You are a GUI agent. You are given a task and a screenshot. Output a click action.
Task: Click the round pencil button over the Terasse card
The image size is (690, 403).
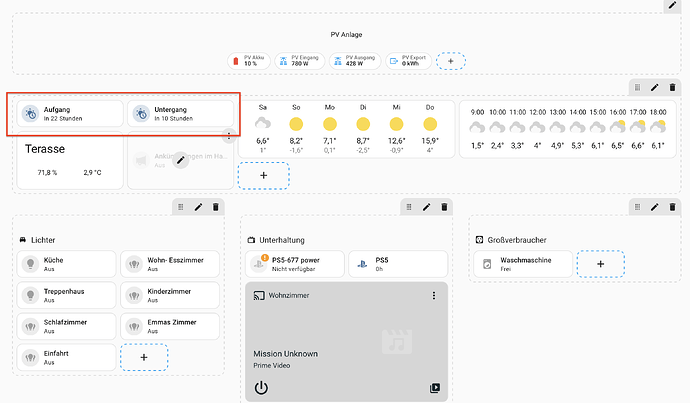tap(180, 159)
